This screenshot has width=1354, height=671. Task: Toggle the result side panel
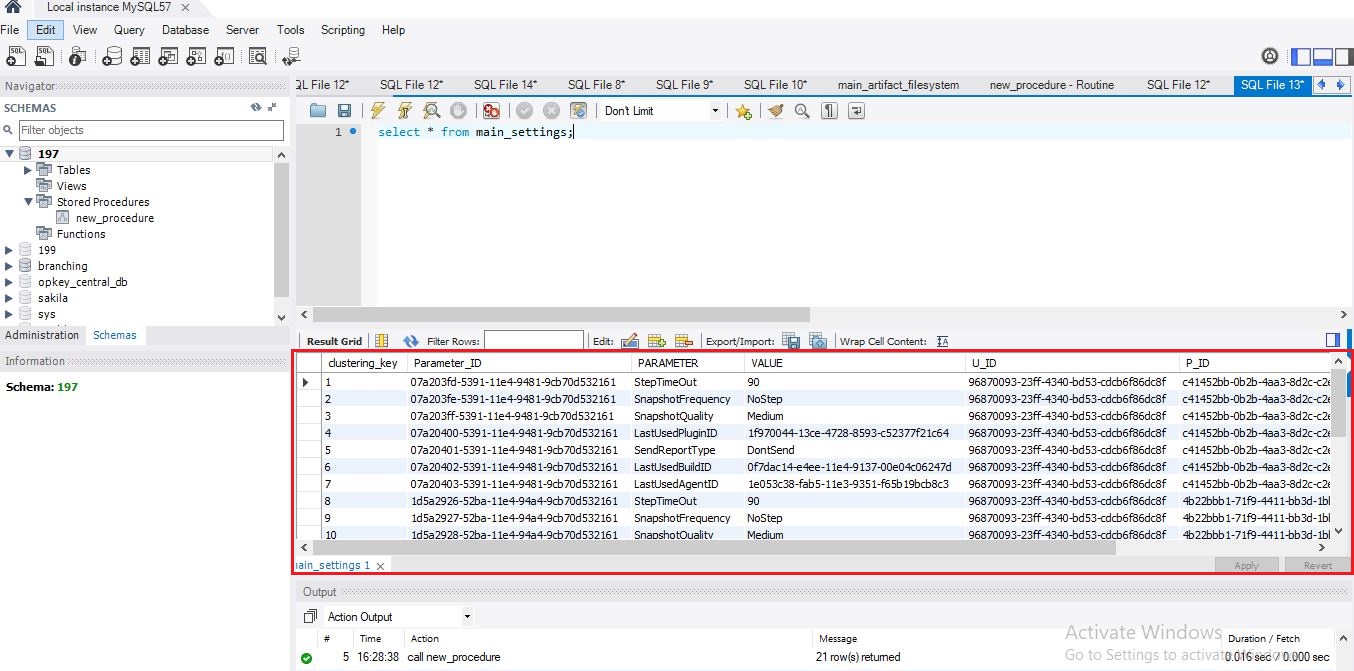pos(1332,341)
